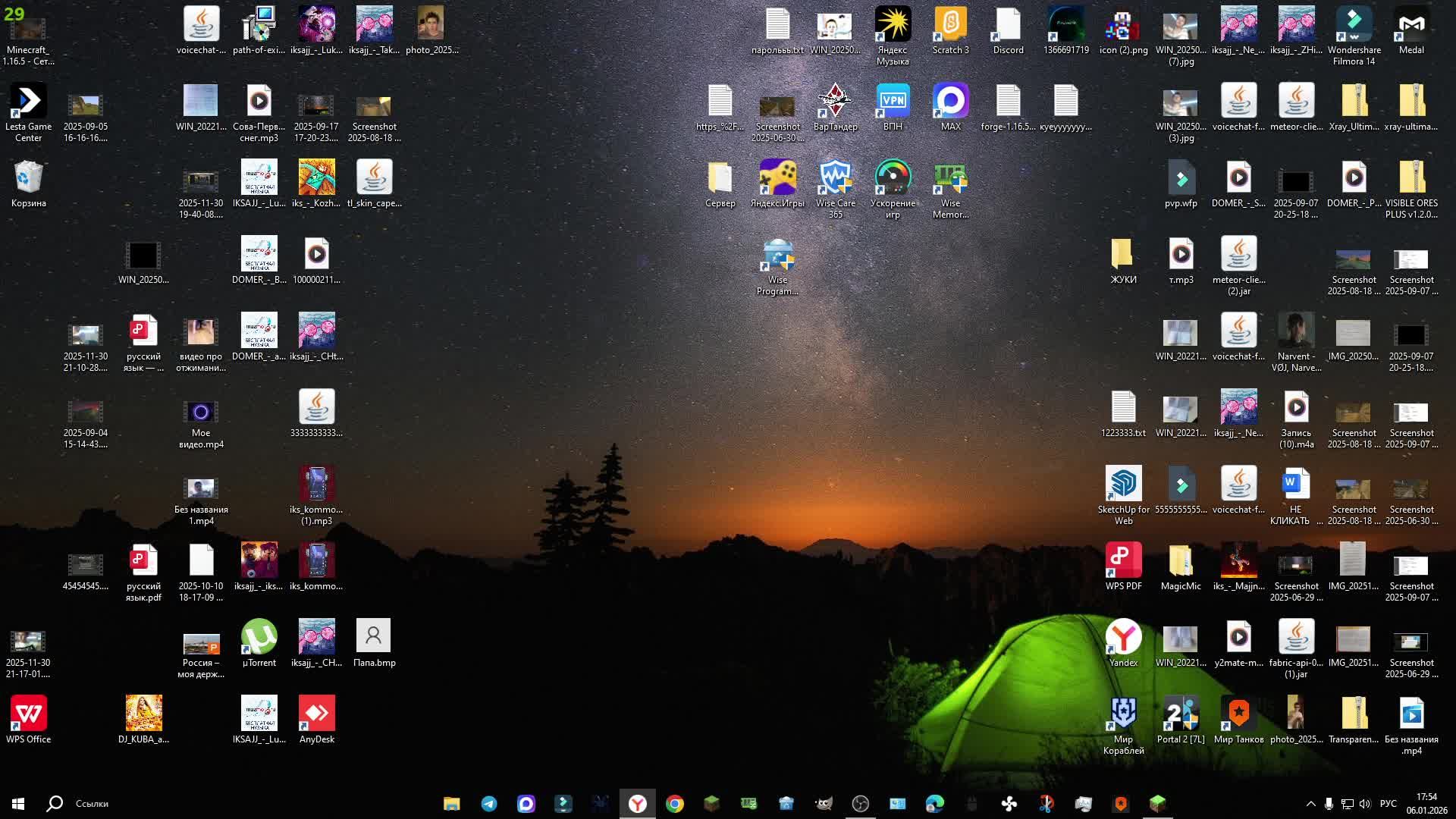The width and height of the screenshot is (1456, 819).
Task: Expand the hidden system tray icons
Action: pos(1310,803)
